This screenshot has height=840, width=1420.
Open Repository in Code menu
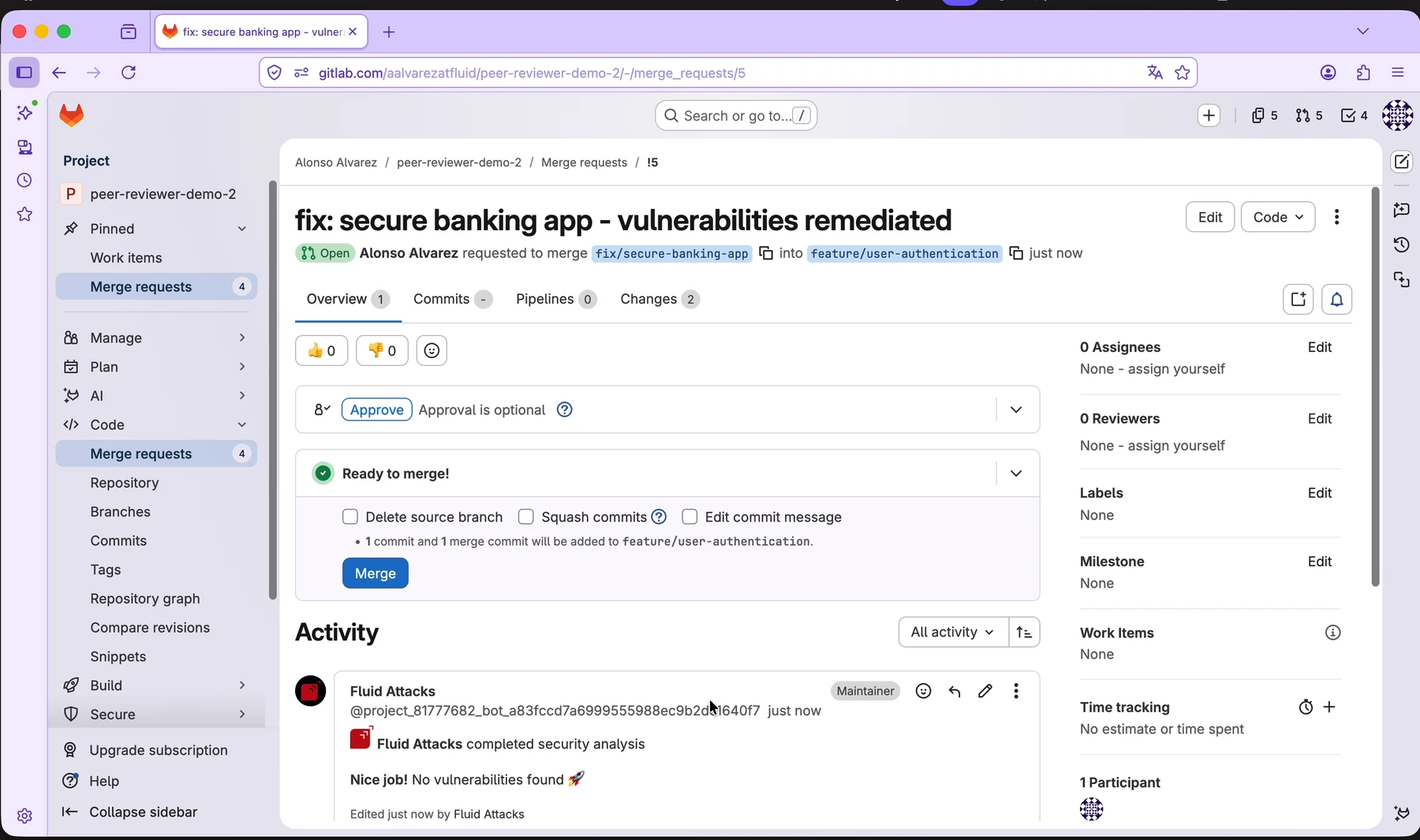[125, 483]
